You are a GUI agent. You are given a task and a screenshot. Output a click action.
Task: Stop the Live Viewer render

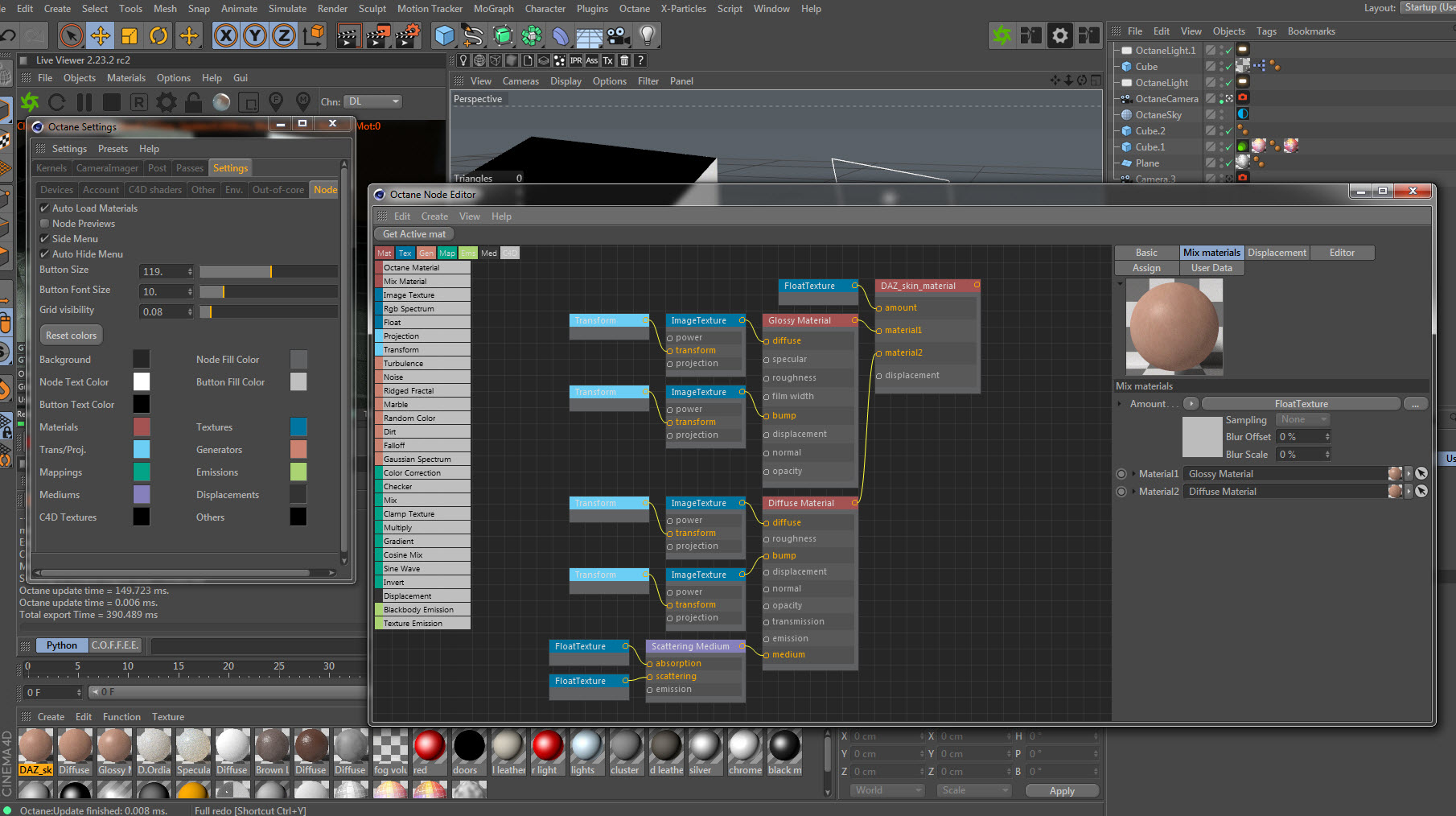point(112,102)
